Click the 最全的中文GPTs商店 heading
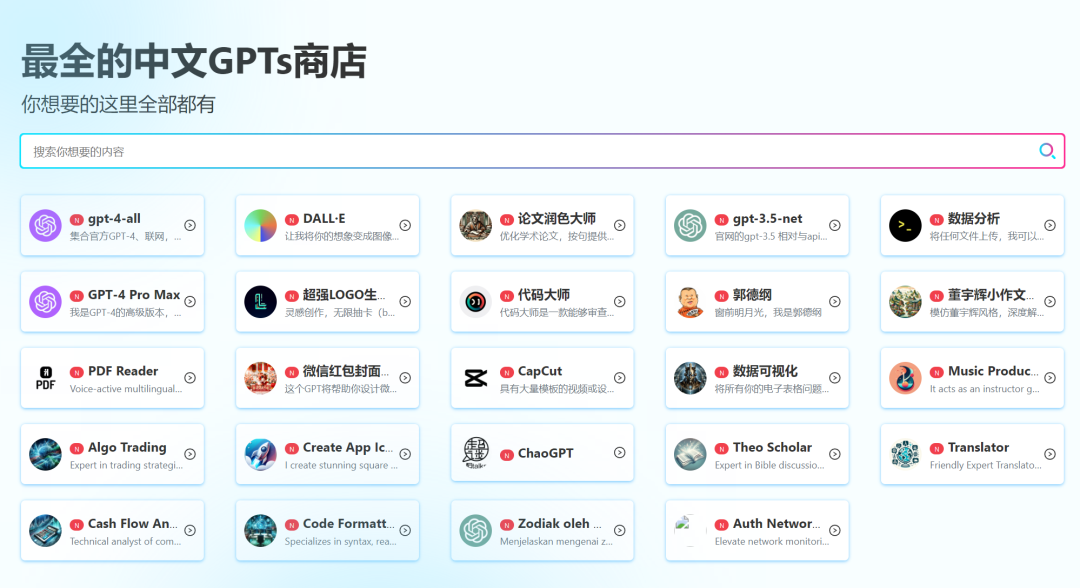This screenshot has height=588, width=1080. [194, 61]
